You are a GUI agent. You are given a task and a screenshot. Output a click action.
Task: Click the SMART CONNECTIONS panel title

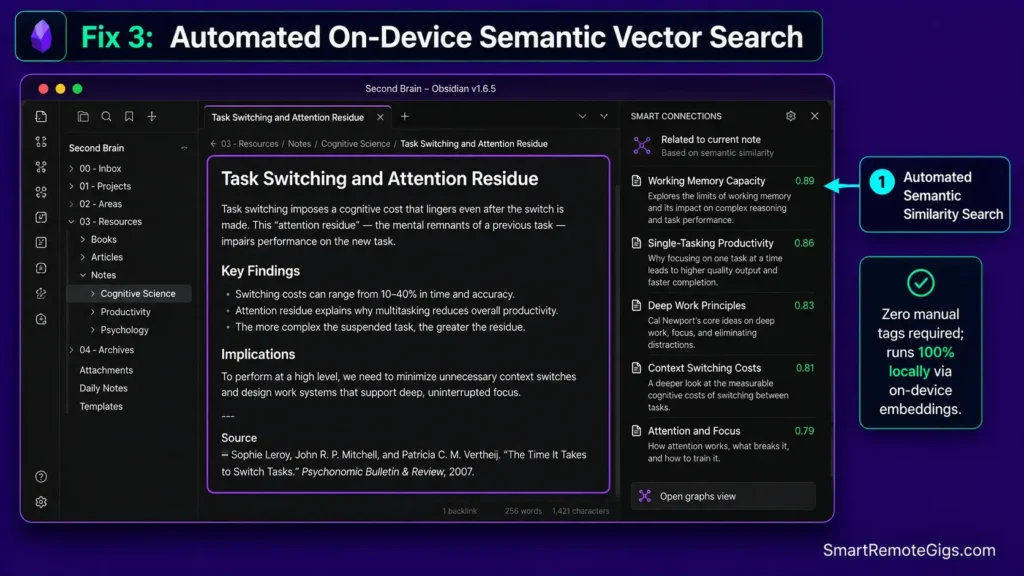676,116
